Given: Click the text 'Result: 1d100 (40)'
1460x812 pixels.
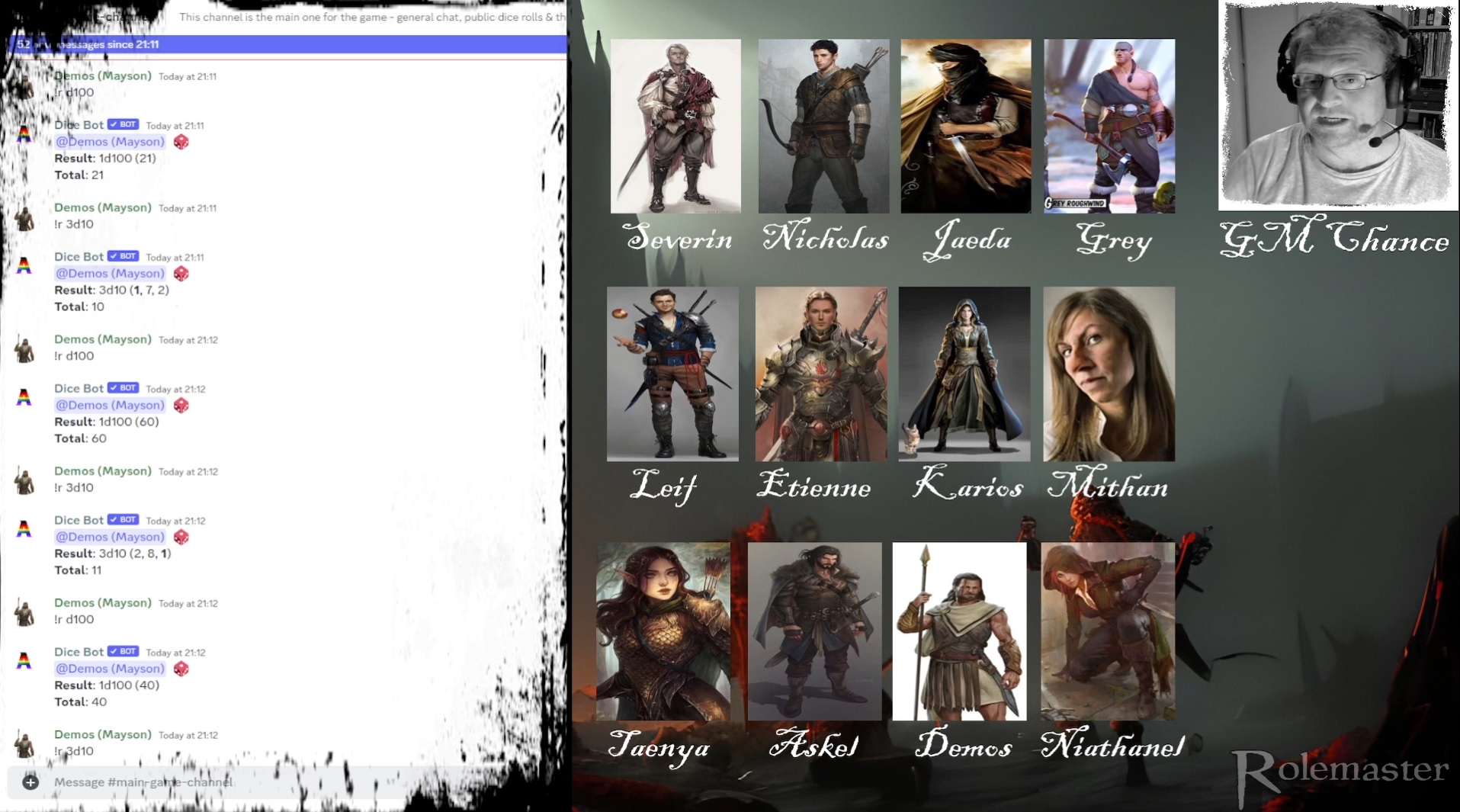Looking at the screenshot, I should click(107, 685).
